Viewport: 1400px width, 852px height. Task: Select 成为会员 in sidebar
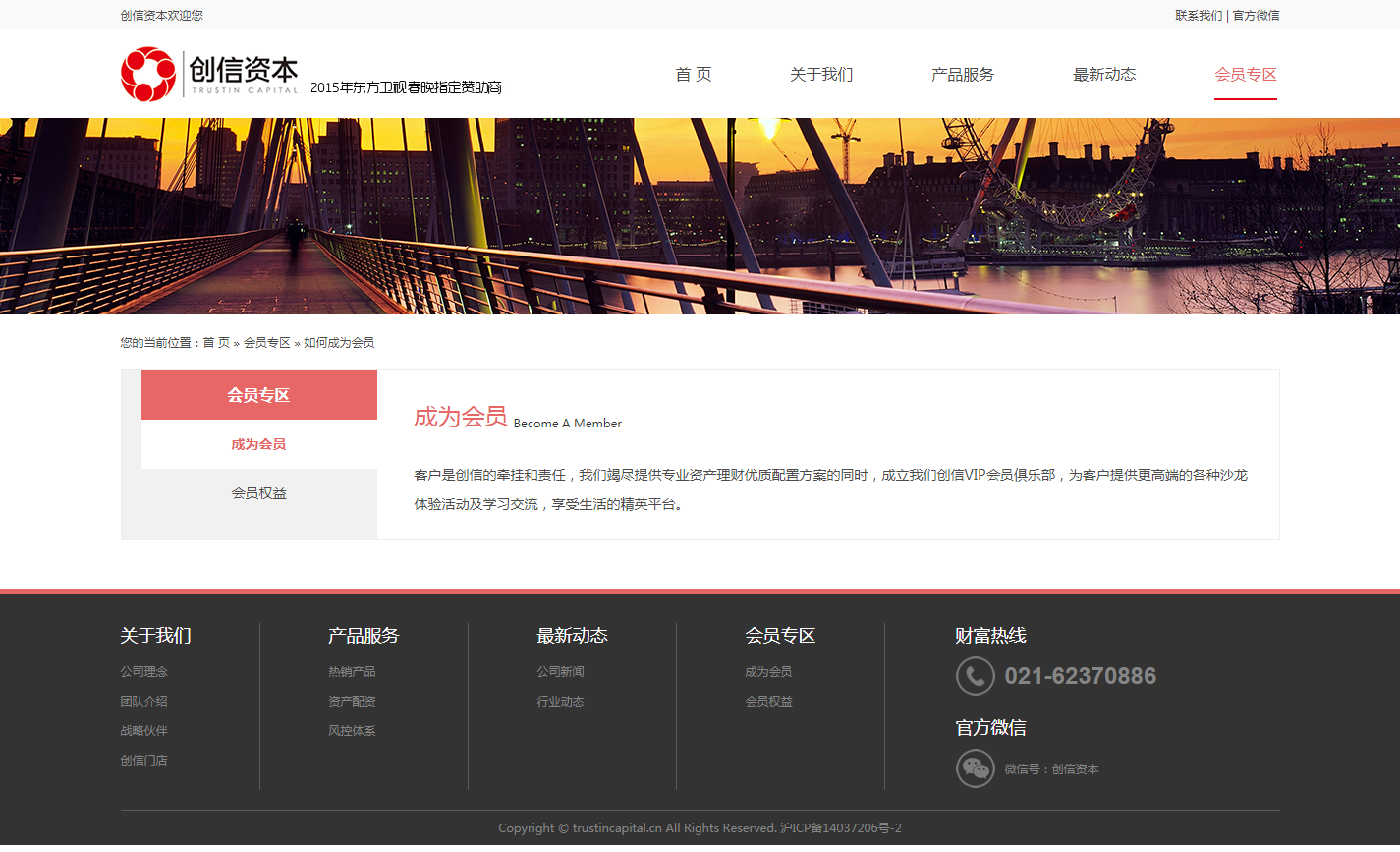pos(258,444)
